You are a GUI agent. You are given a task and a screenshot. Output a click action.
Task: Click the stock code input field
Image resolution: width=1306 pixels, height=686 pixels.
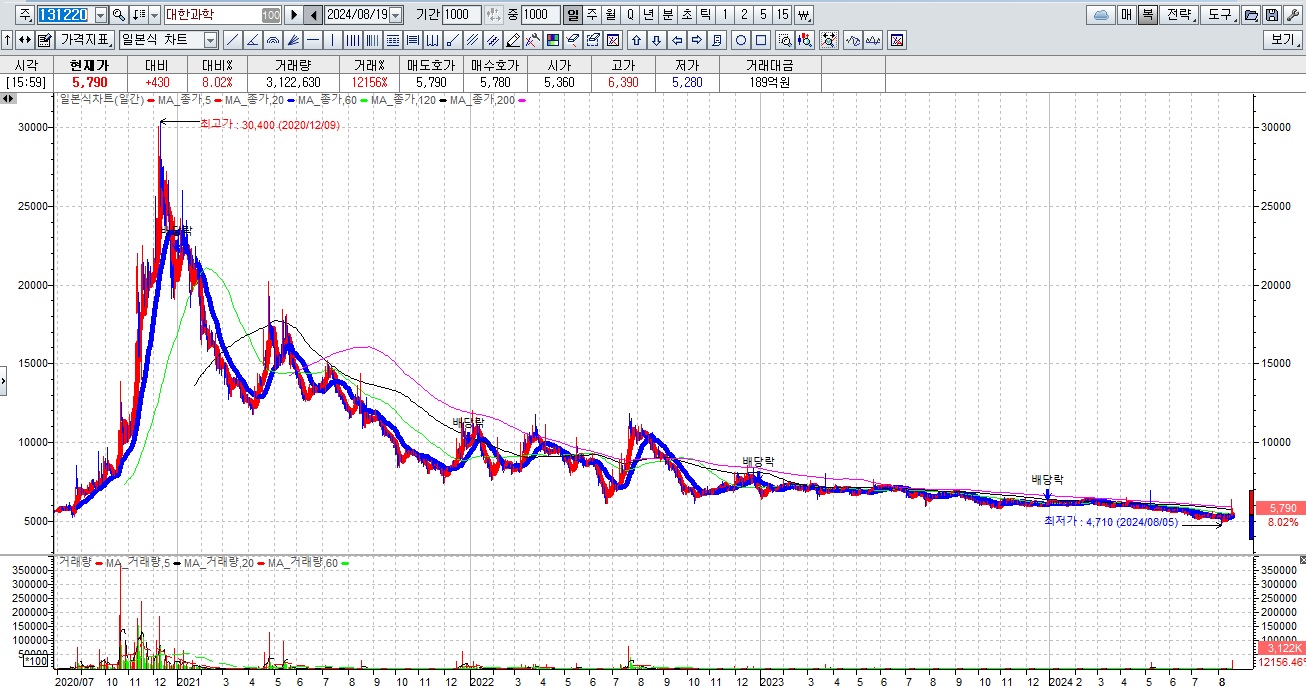65,15
